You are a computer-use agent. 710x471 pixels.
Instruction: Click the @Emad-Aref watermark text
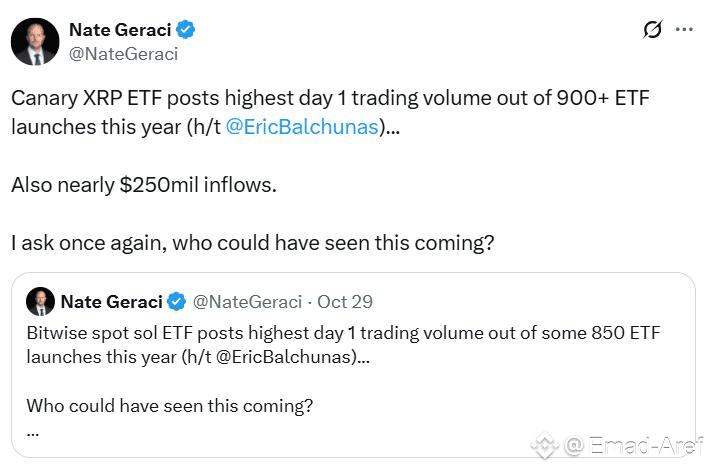pos(634,446)
